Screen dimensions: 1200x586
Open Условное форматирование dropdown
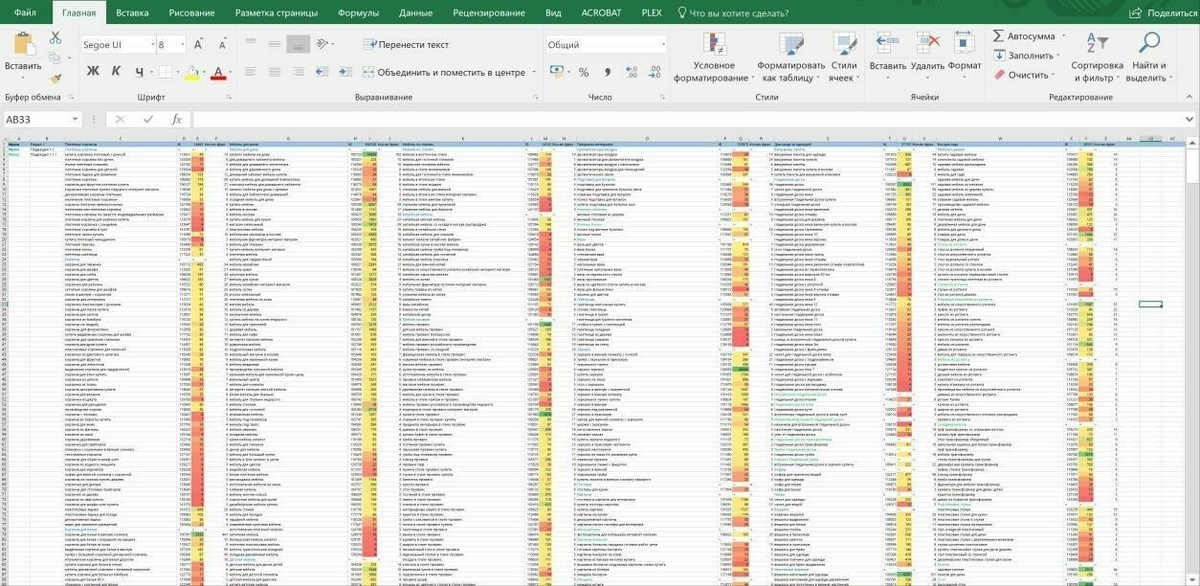pyautogui.click(x=713, y=57)
